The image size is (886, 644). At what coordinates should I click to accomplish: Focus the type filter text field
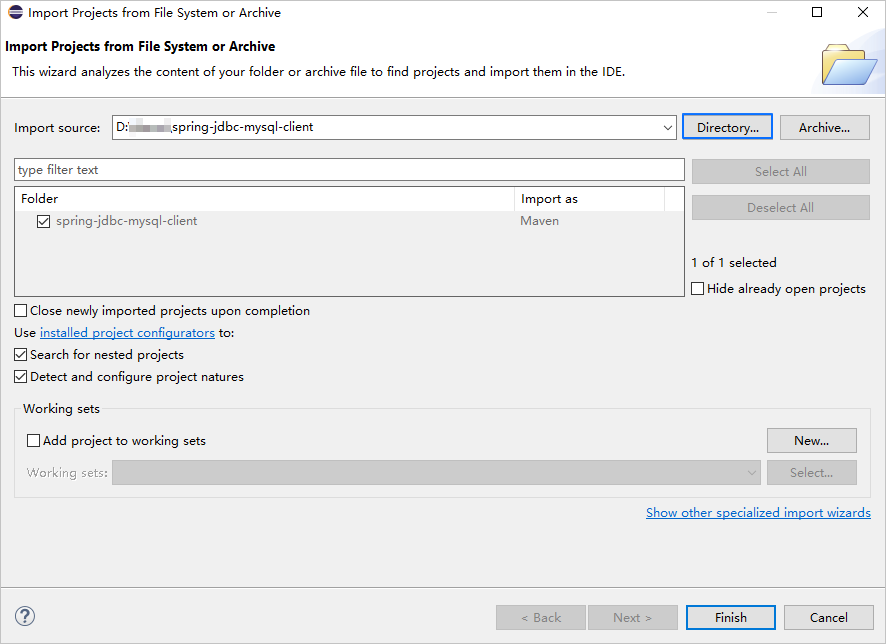coord(349,170)
